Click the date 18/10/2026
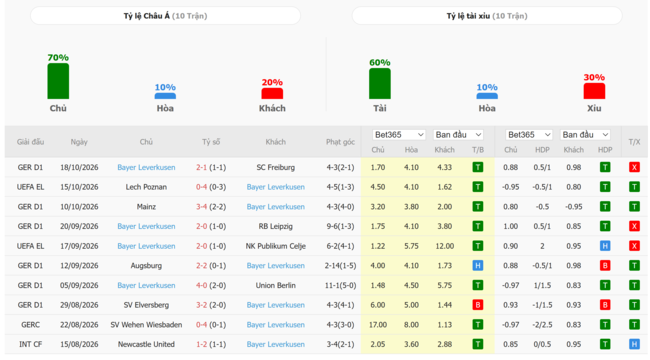The height and width of the screenshot is (360, 650). click(x=79, y=168)
